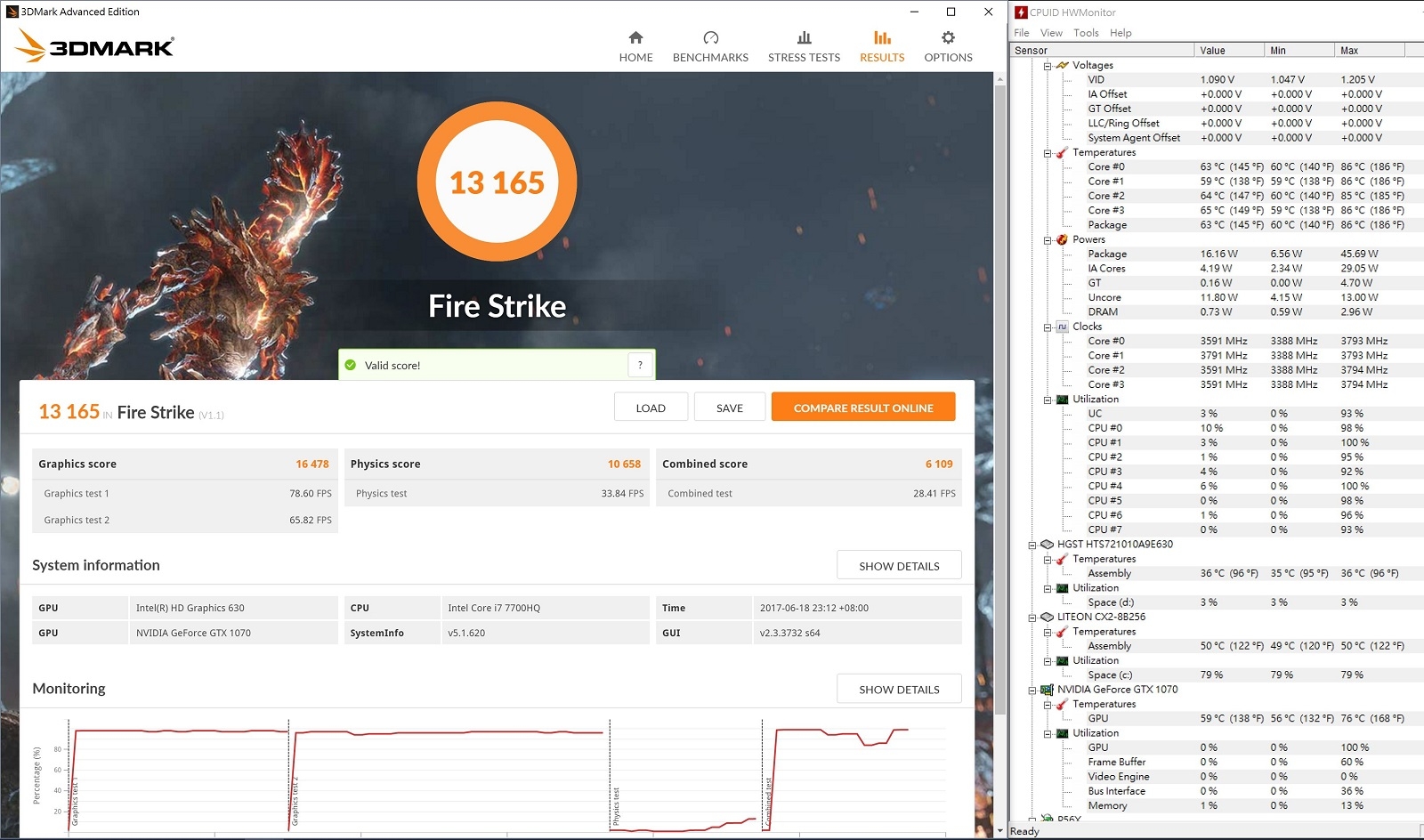This screenshot has width=1424, height=840.
Task: Click the Sensor column header
Action: point(1103,51)
